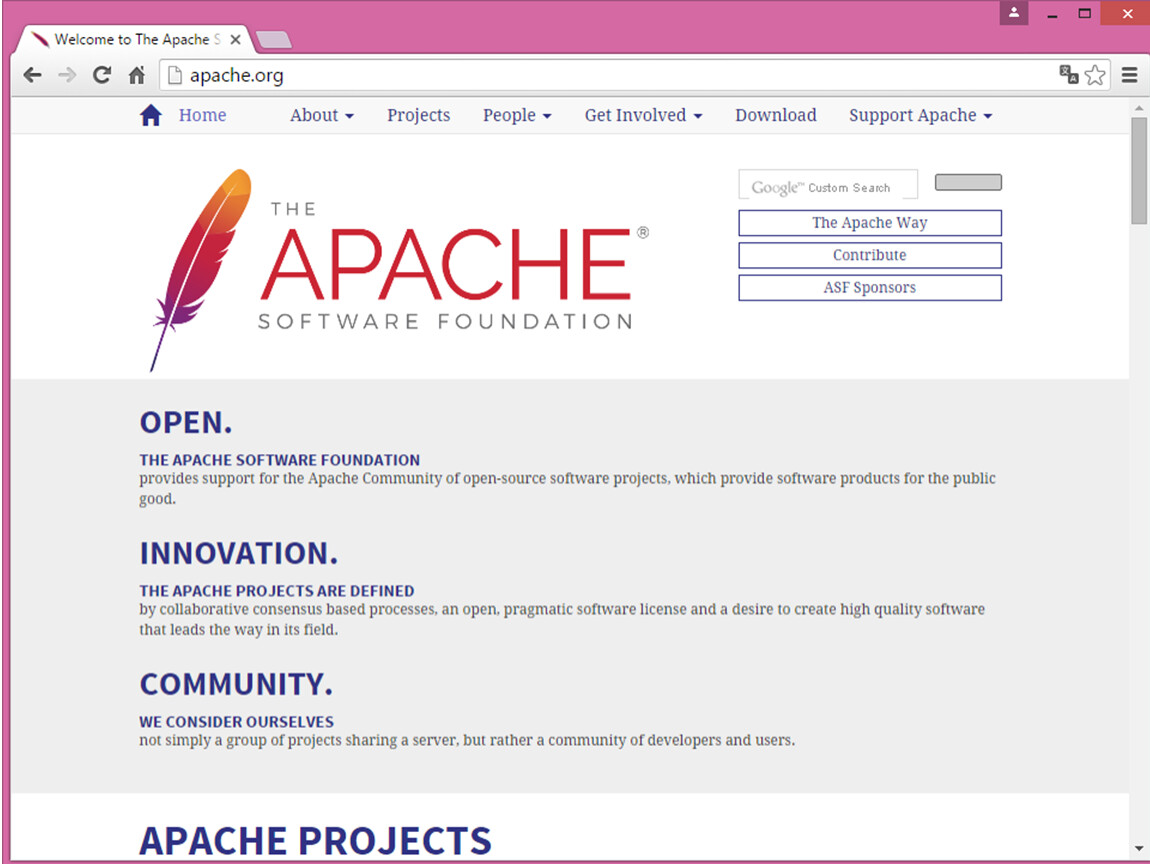Open the Projects navigation item
The image size is (1150, 864).
tap(418, 116)
